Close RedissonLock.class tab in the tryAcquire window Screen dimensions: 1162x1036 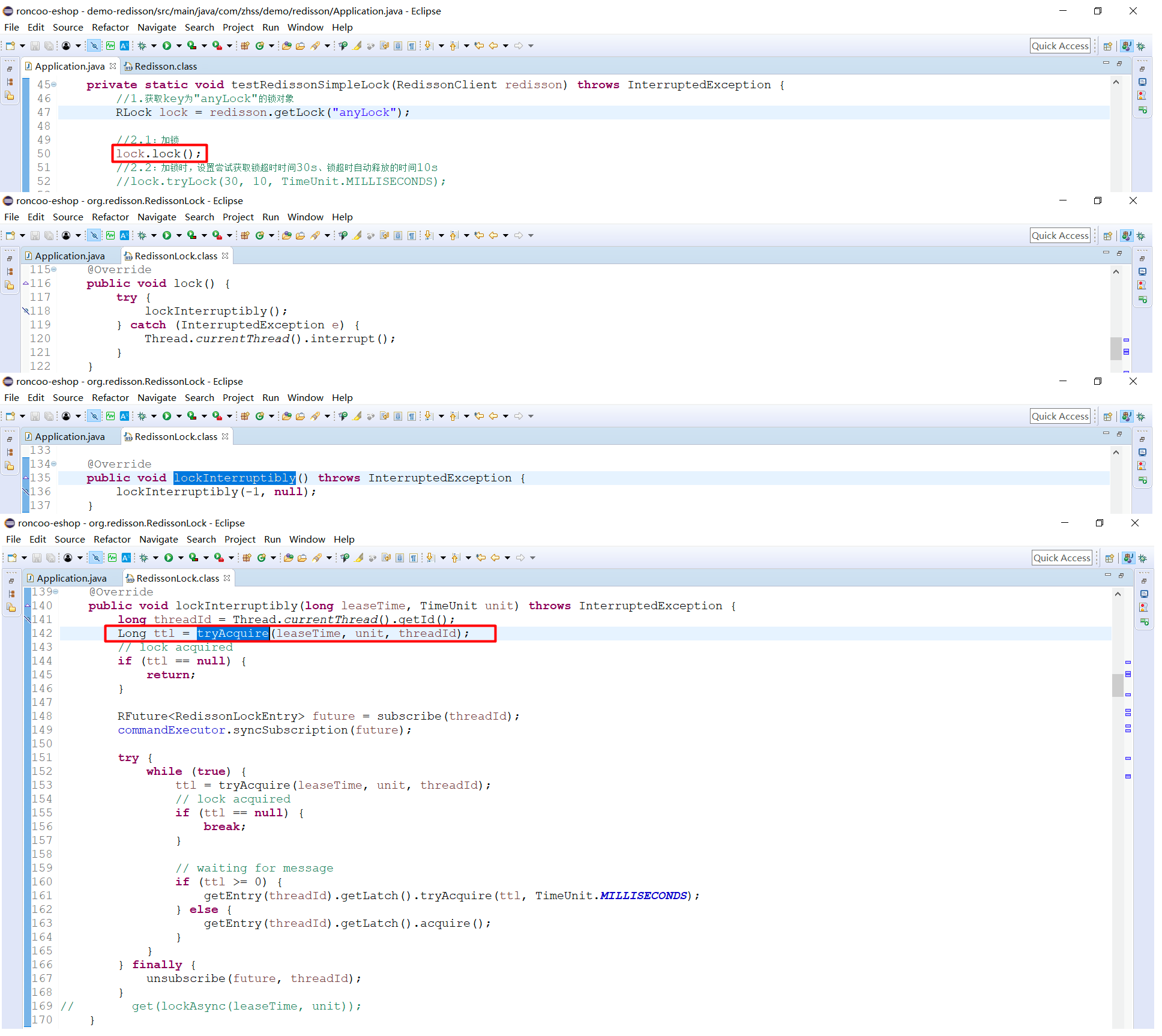(227, 578)
